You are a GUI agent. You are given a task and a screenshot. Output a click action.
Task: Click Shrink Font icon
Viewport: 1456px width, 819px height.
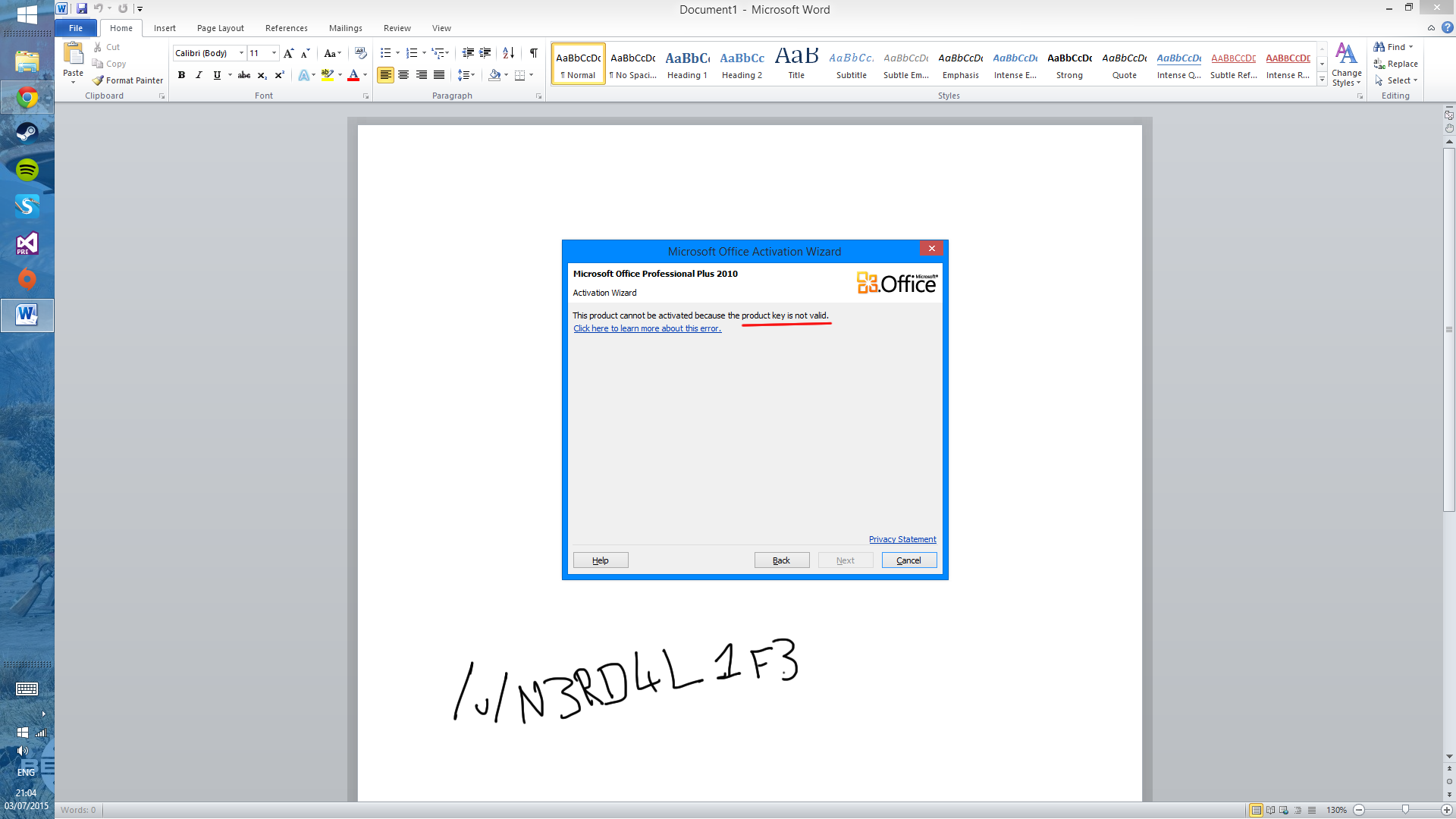(306, 53)
